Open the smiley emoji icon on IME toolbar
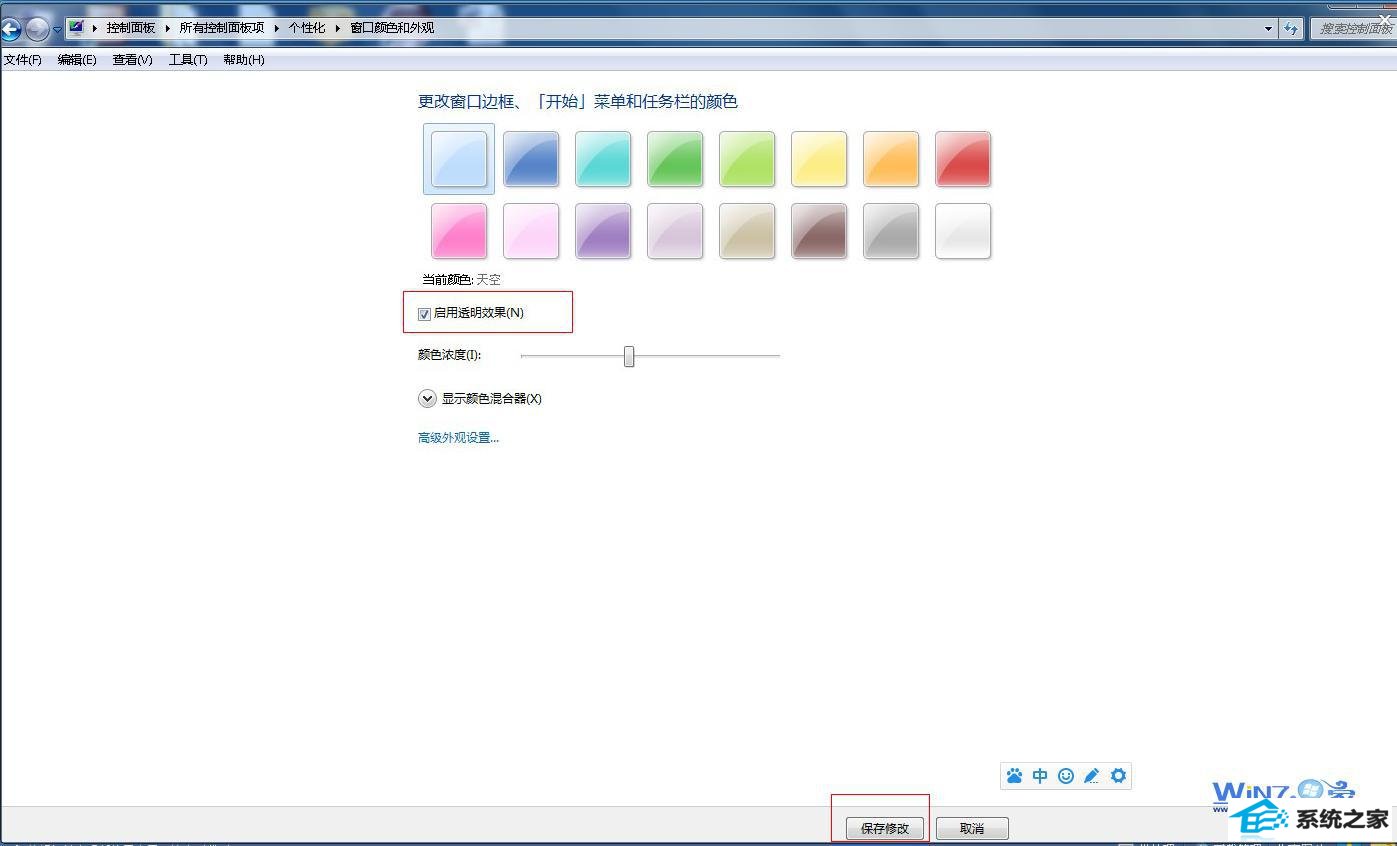 [x=1066, y=776]
